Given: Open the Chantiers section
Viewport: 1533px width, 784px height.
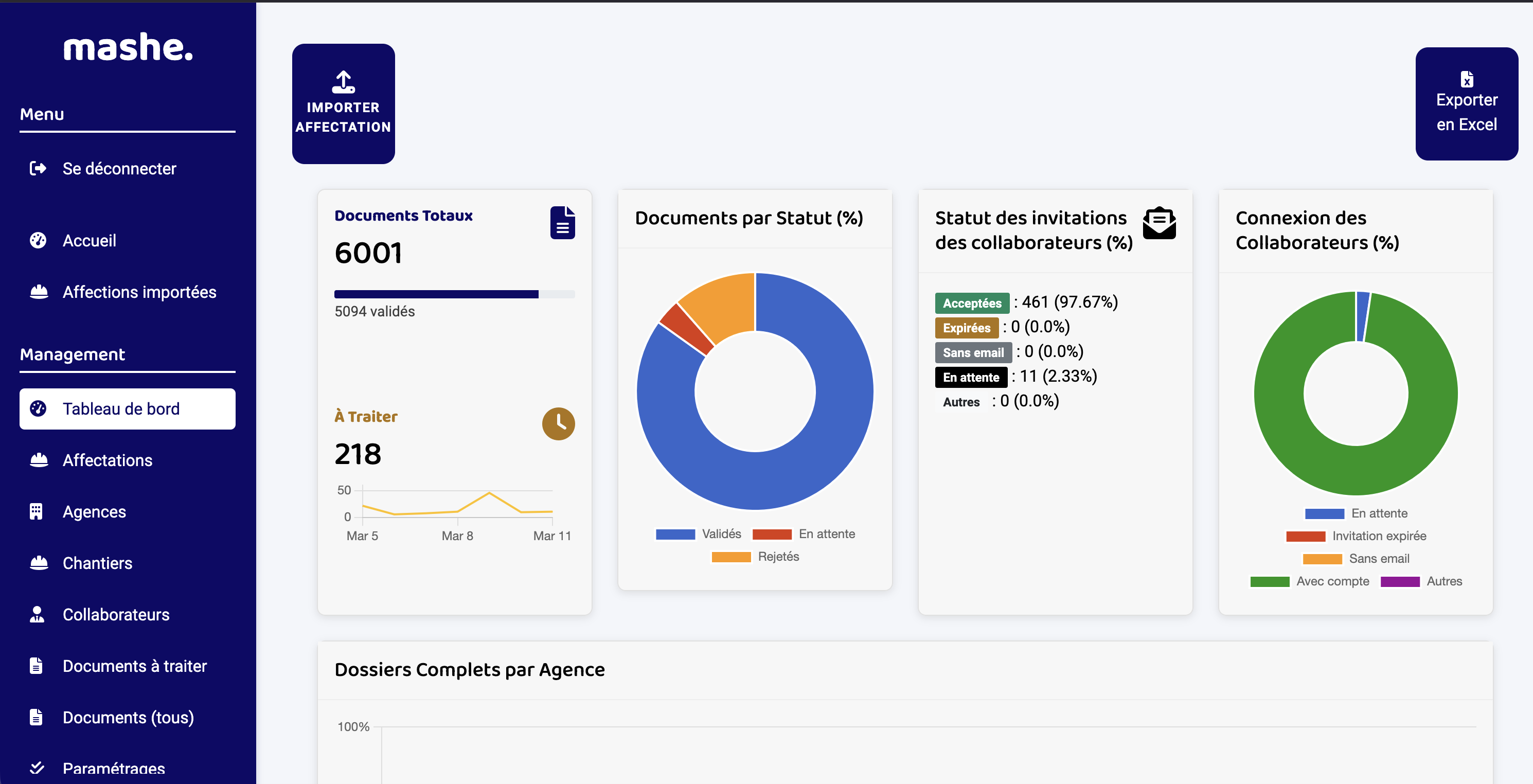Looking at the screenshot, I should (98, 563).
